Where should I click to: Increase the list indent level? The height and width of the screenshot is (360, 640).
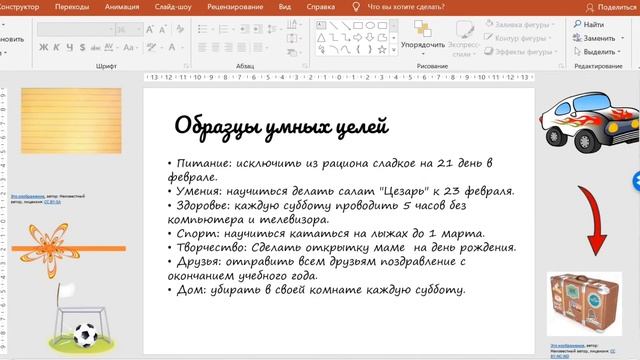(258, 29)
